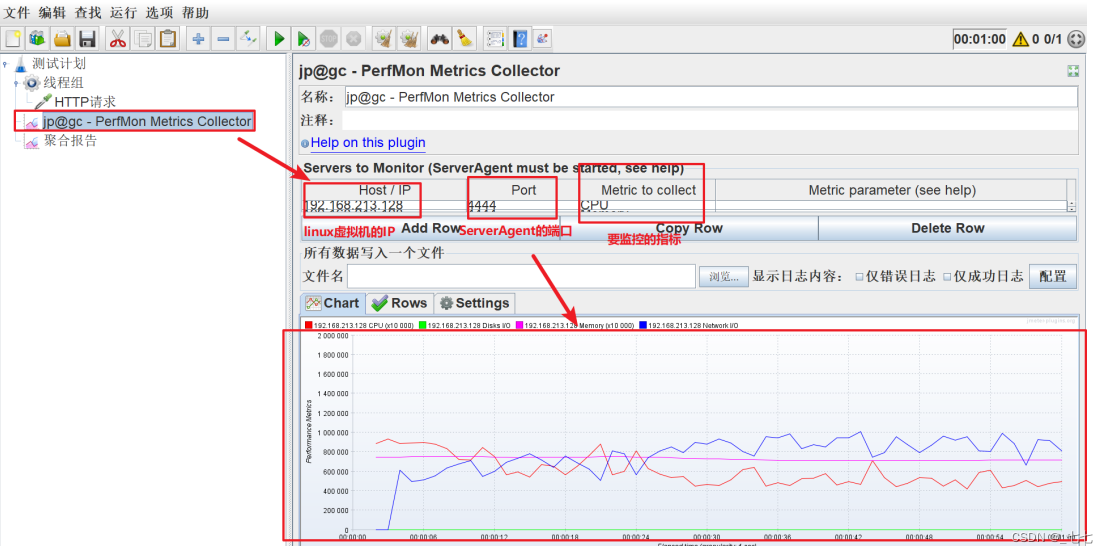The height and width of the screenshot is (553, 1108).
Task: Click the 4444 port cell
Action: point(522,206)
